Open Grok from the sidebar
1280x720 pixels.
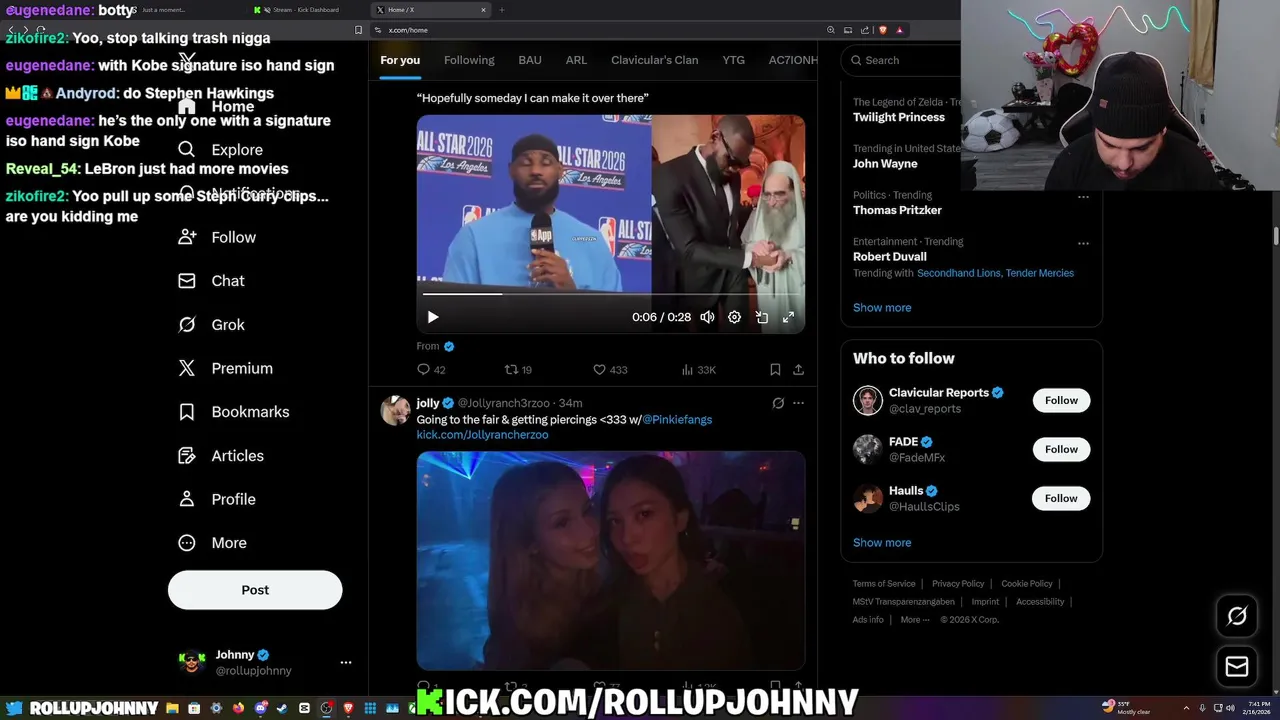tap(211, 325)
